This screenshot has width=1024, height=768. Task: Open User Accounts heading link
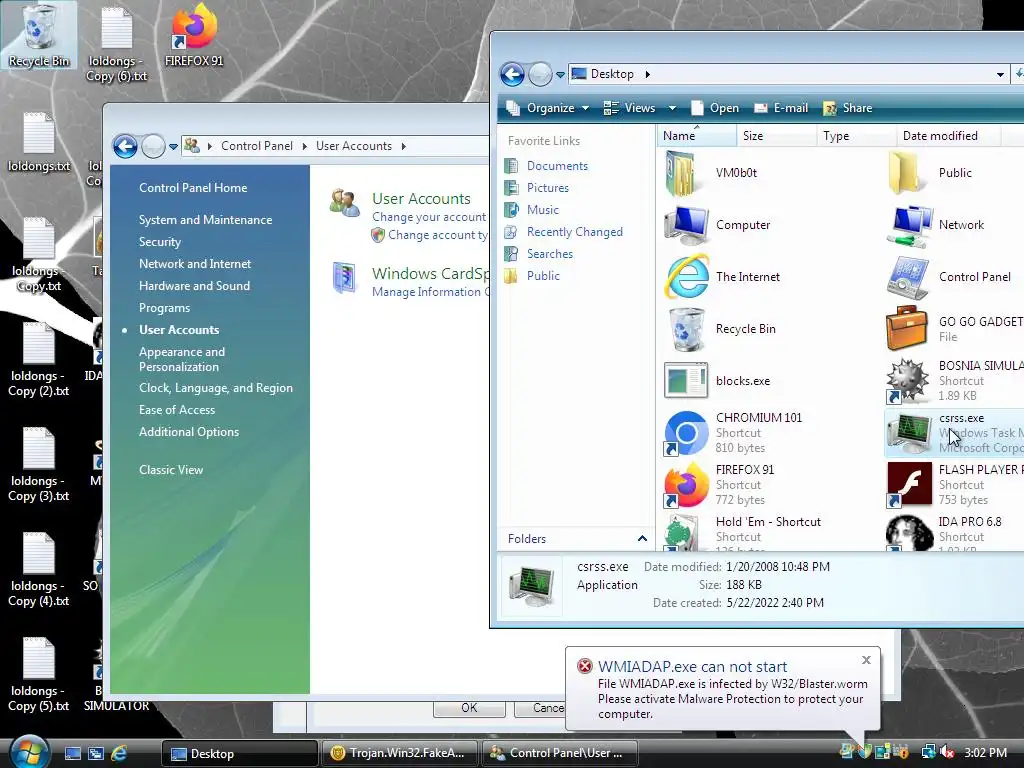pos(421,199)
